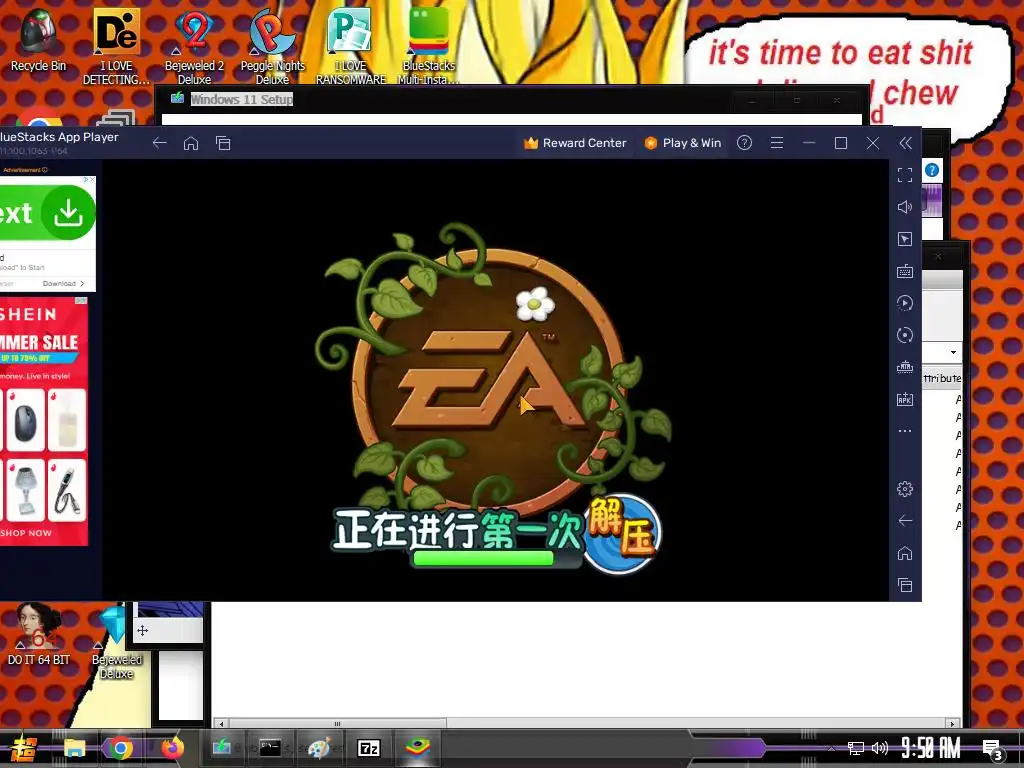Select the 'DO IT 64 BIT' desktop icon
This screenshot has width=1024, height=768.
(x=39, y=635)
